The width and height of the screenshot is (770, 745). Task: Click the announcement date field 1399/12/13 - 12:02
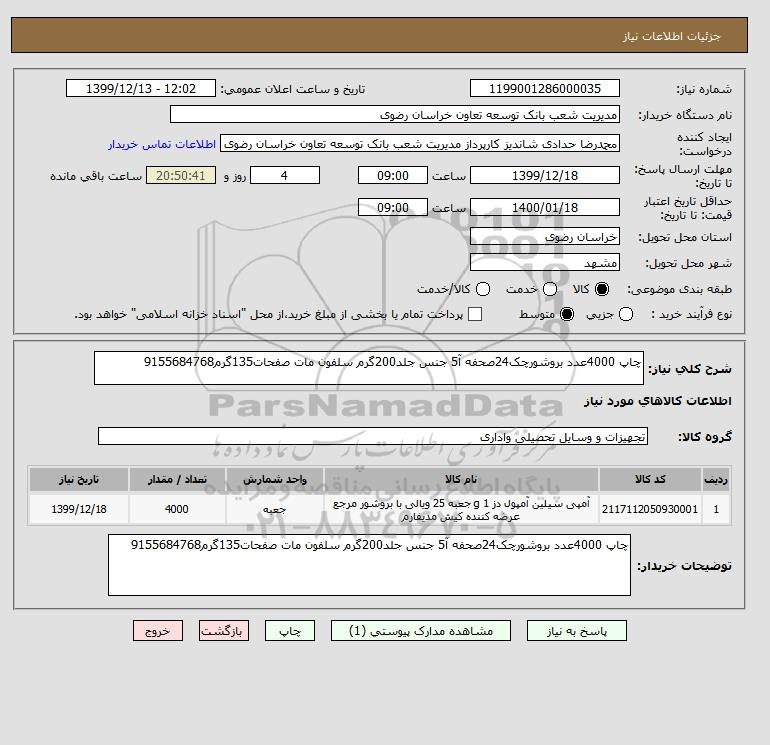click(x=141, y=88)
